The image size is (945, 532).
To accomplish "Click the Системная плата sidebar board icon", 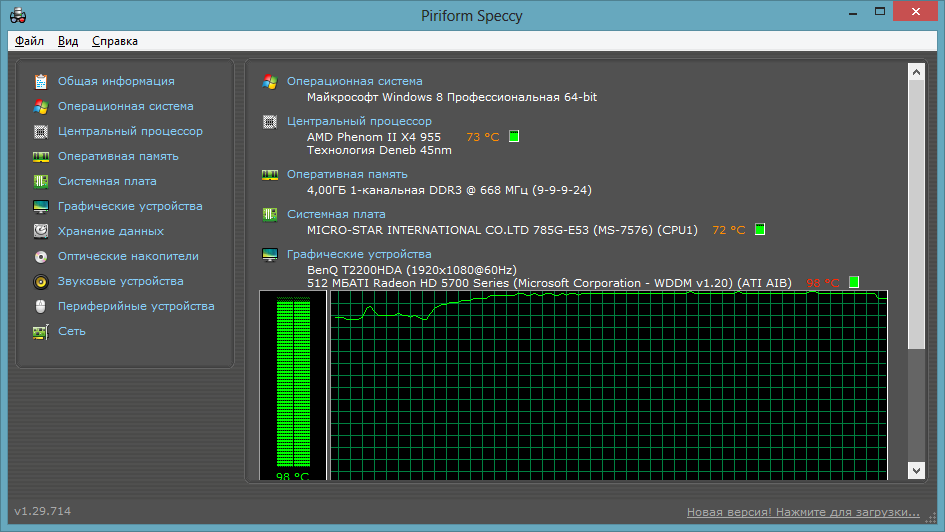I will (41, 181).
